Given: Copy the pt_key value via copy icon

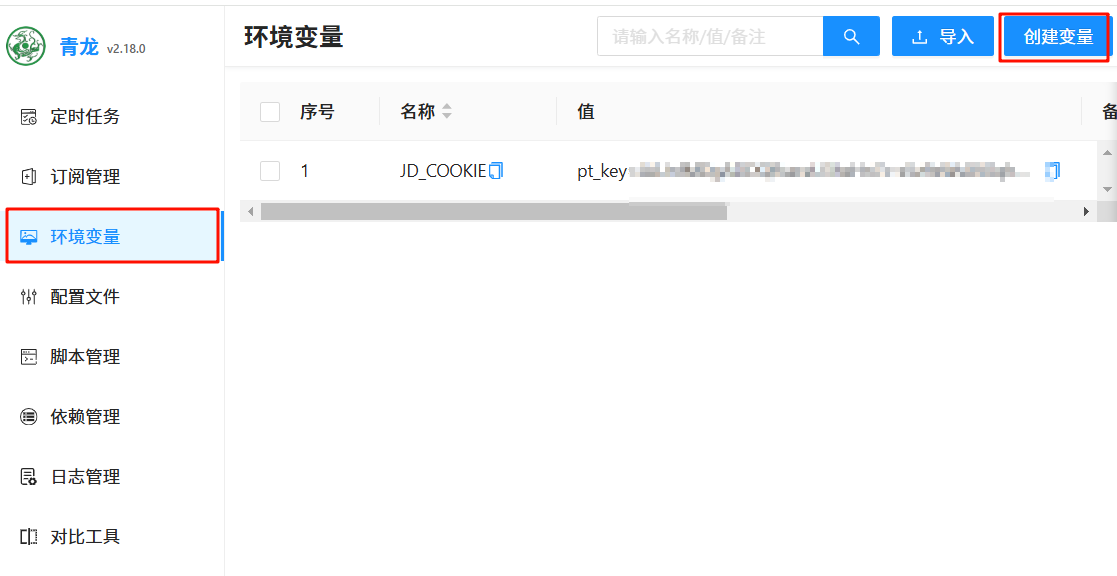Looking at the screenshot, I should tap(1052, 171).
